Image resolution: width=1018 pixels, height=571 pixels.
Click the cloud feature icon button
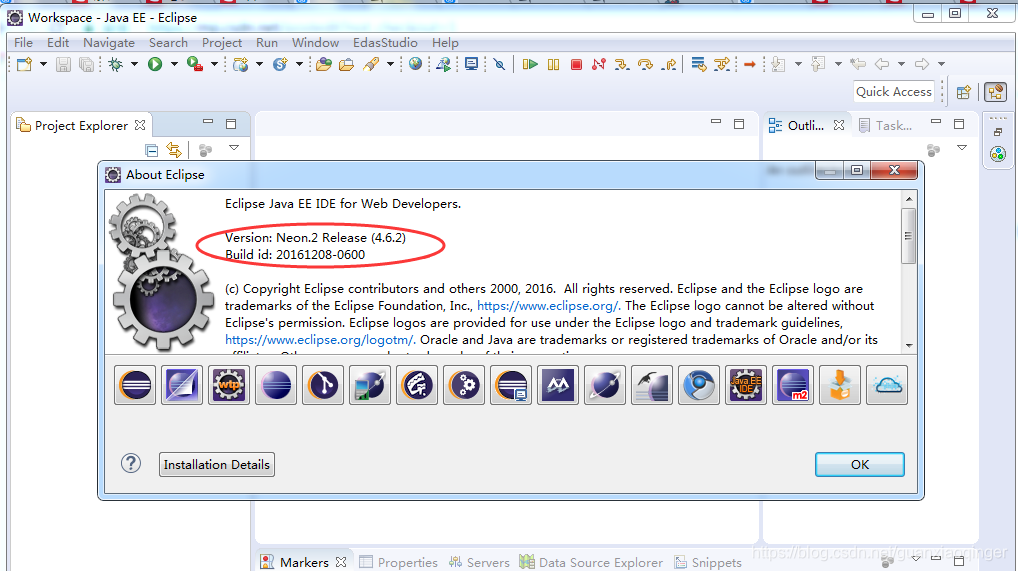[886, 385]
